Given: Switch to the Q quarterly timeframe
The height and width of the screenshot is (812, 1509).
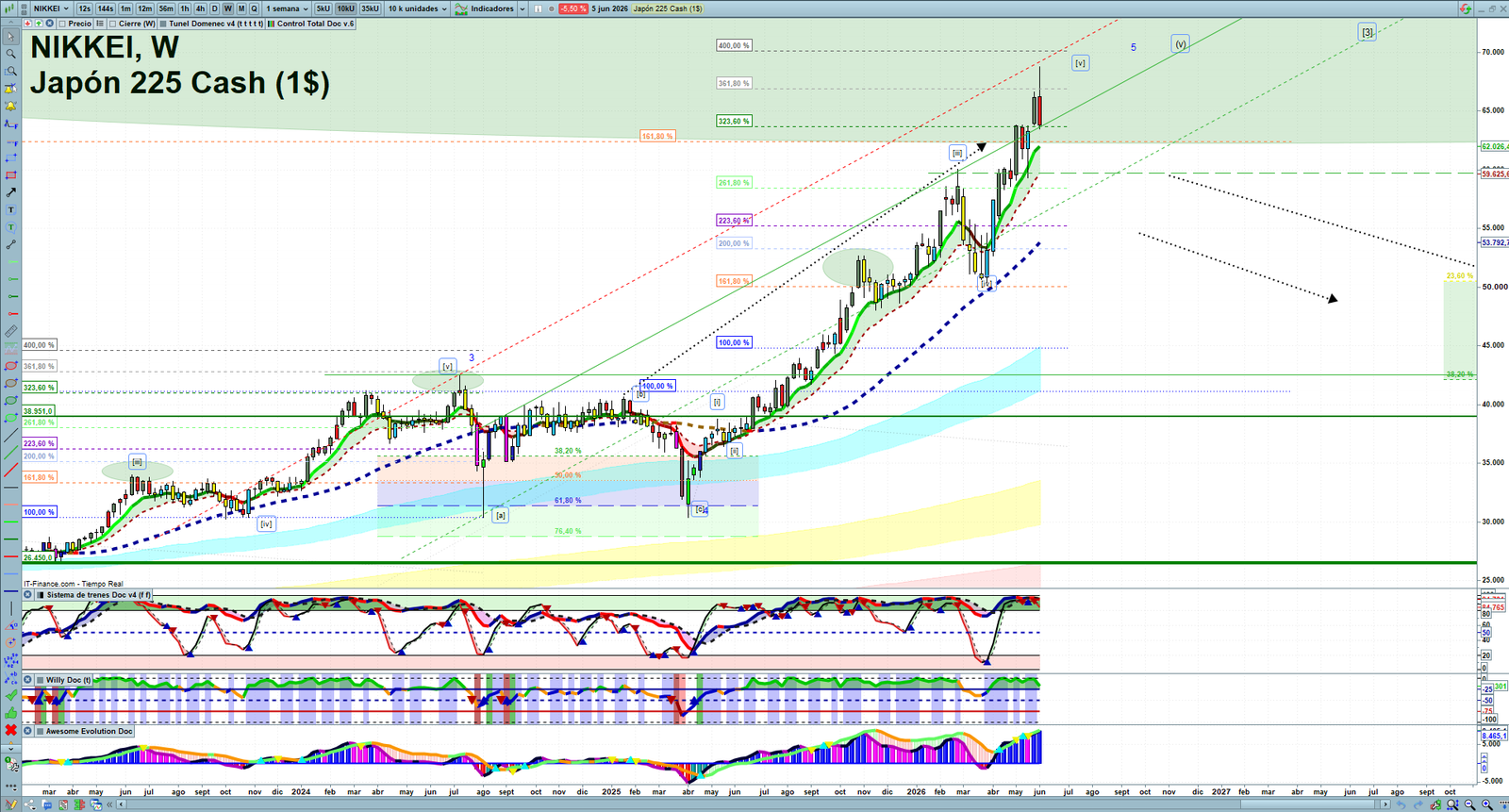Looking at the screenshot, I should pos(254,8).
